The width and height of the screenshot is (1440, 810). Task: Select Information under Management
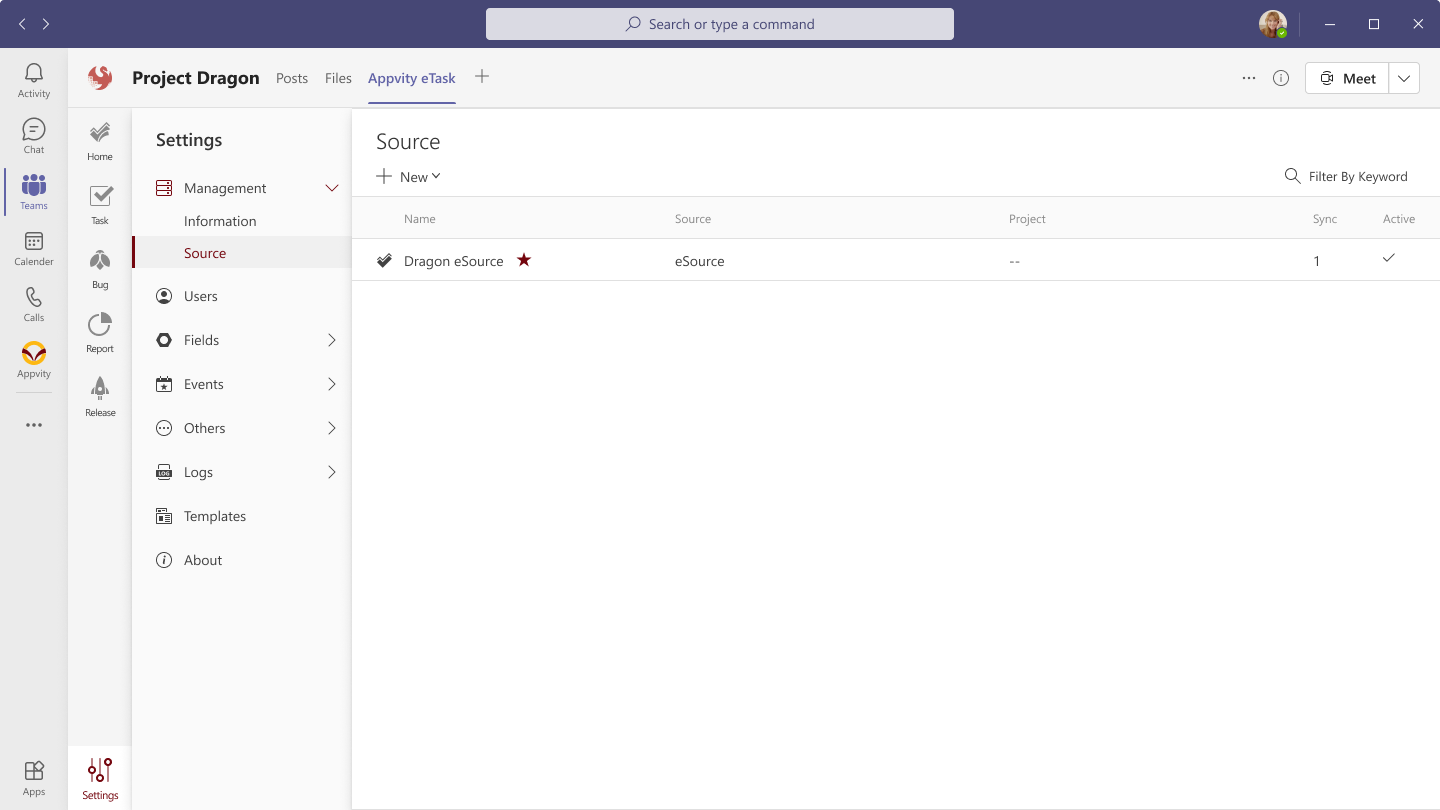click(x=220, y=221)
